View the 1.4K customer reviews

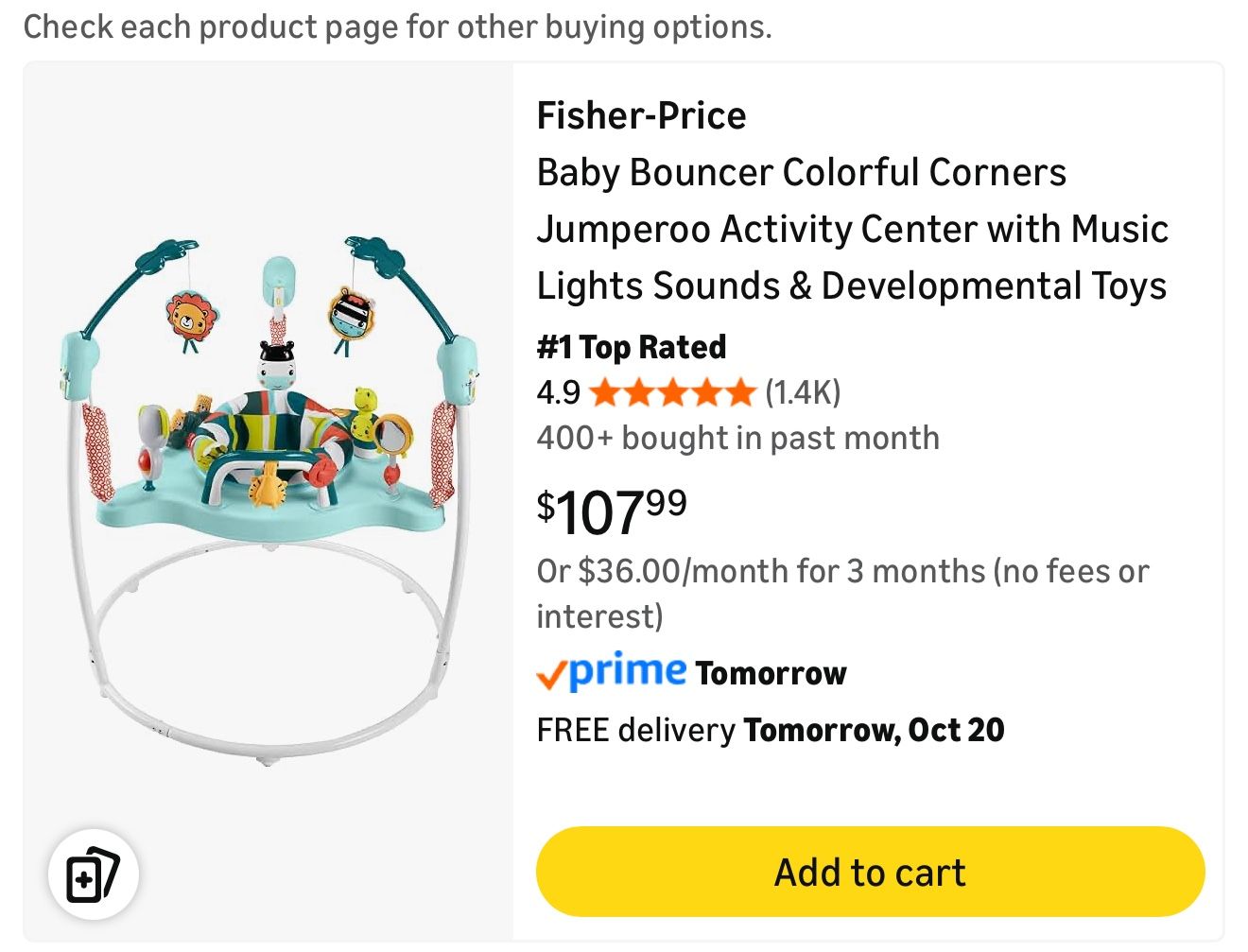point(803,391)
